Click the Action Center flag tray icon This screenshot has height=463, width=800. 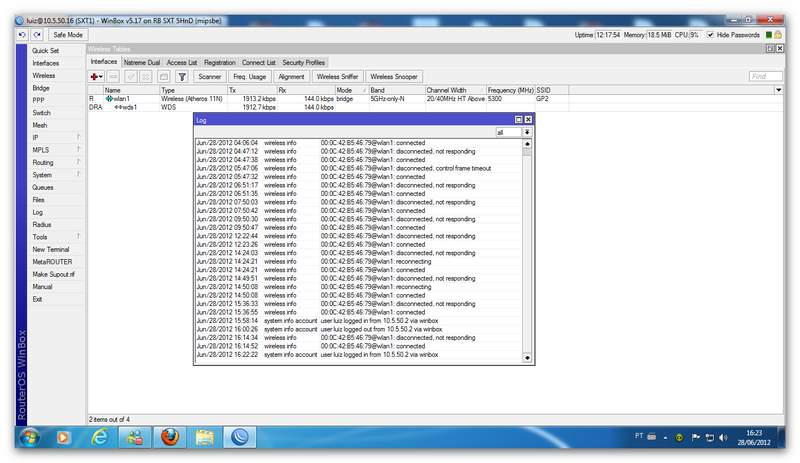pyautogui.click(x=695, y=437)
